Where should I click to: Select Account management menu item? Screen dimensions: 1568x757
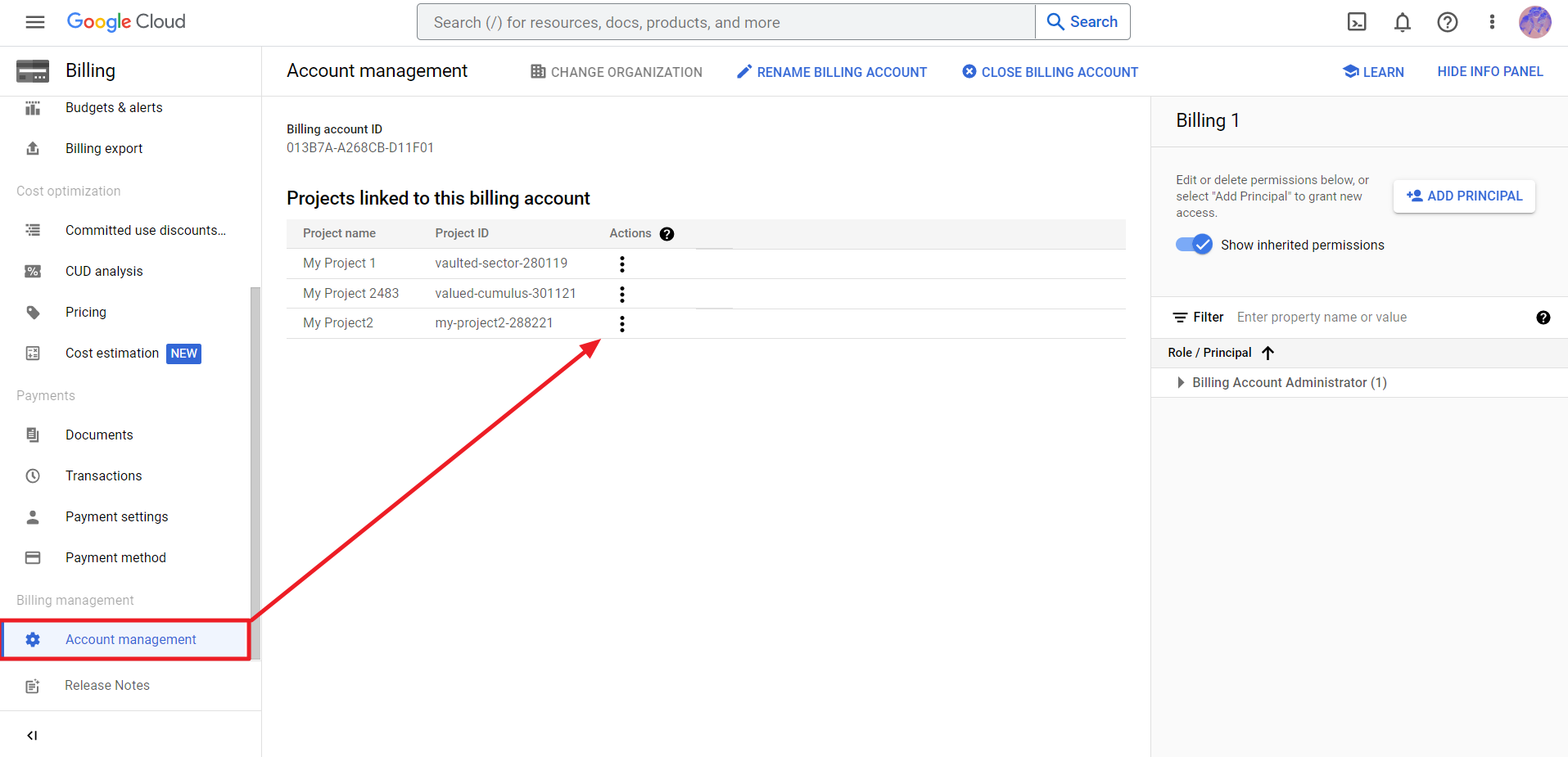(126, 639)
